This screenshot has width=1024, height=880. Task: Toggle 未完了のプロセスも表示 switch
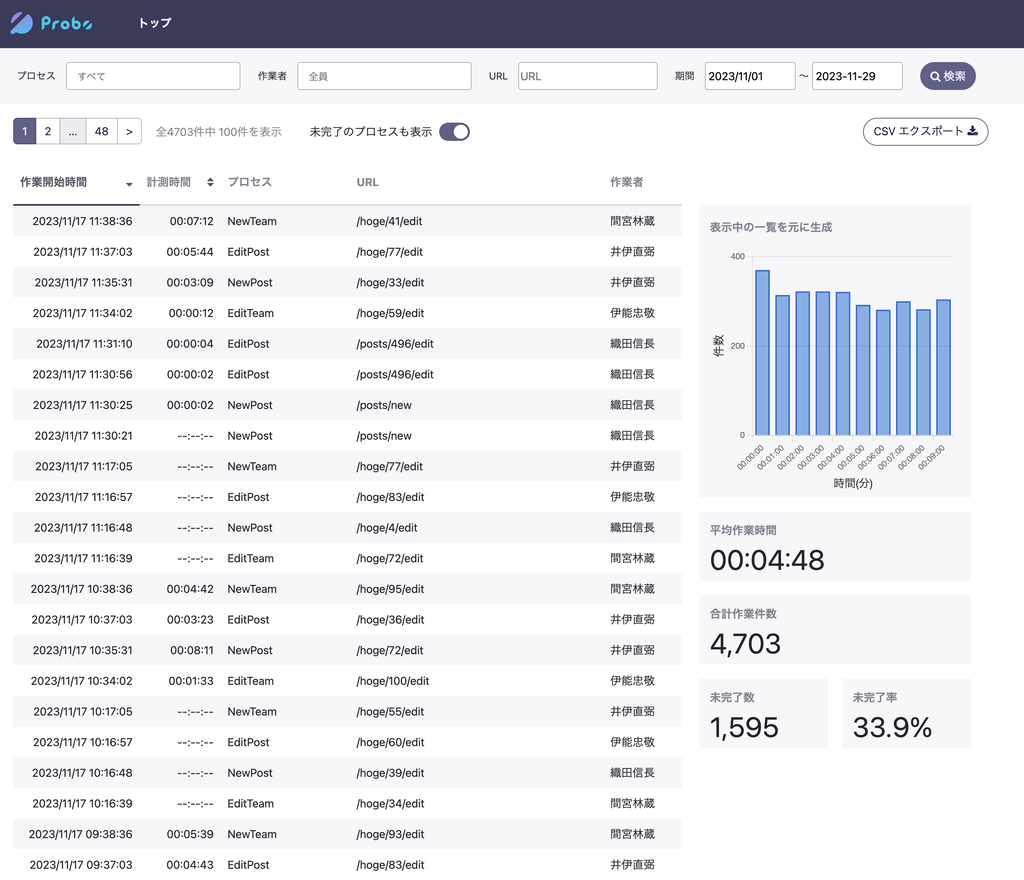pos(454,131)
